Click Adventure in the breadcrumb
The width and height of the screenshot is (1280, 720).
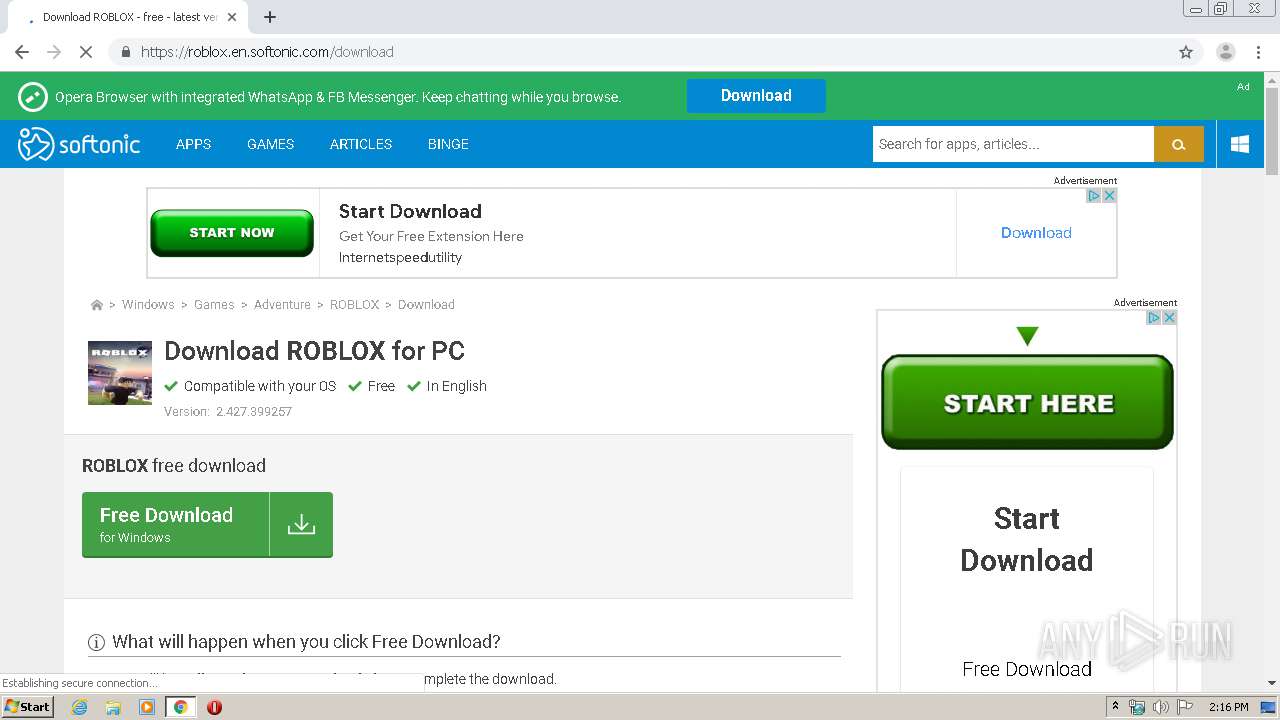[282, 305]
